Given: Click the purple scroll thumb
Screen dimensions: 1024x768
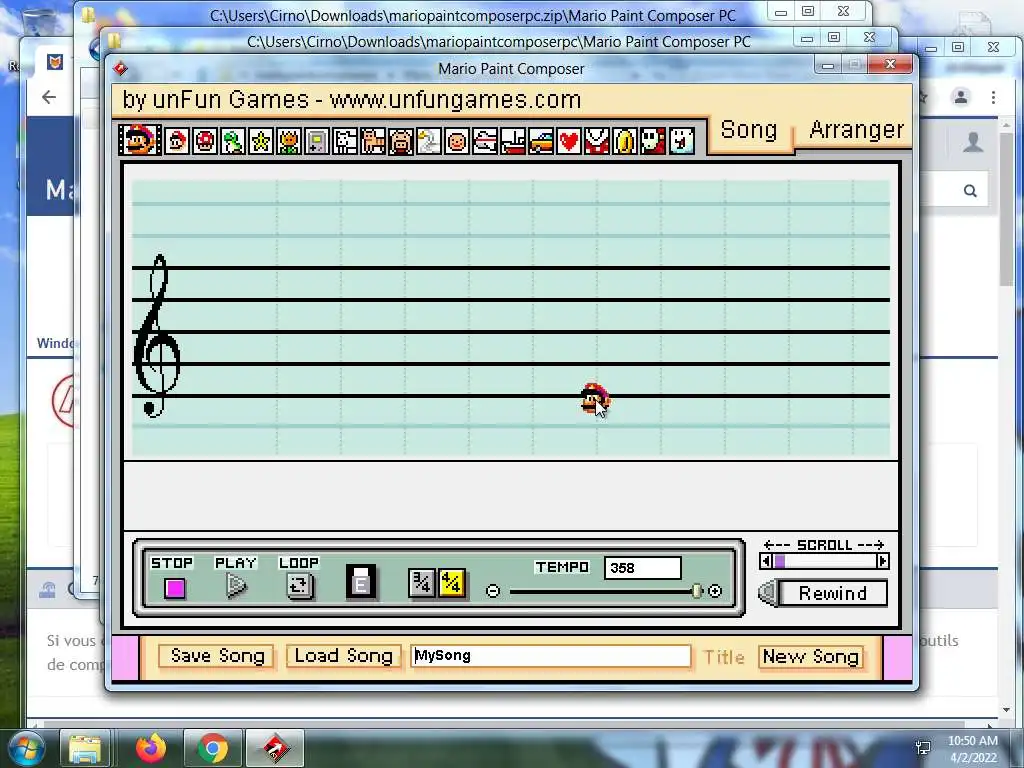Looking at the screenshot, I should [x=779, y=561].
